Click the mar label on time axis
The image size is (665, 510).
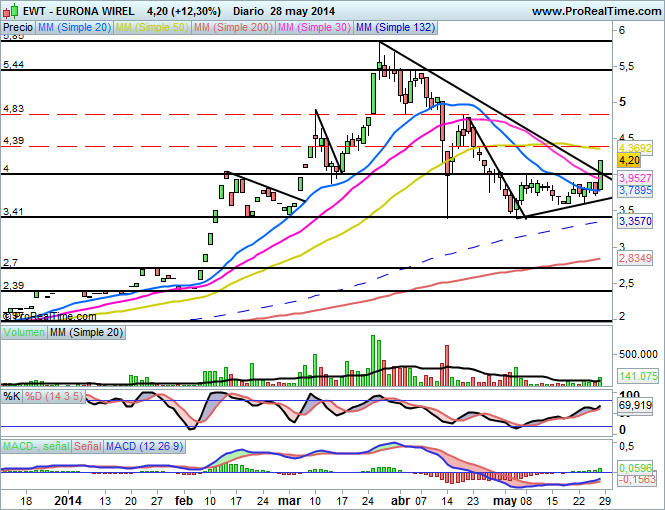click(290, 501)
